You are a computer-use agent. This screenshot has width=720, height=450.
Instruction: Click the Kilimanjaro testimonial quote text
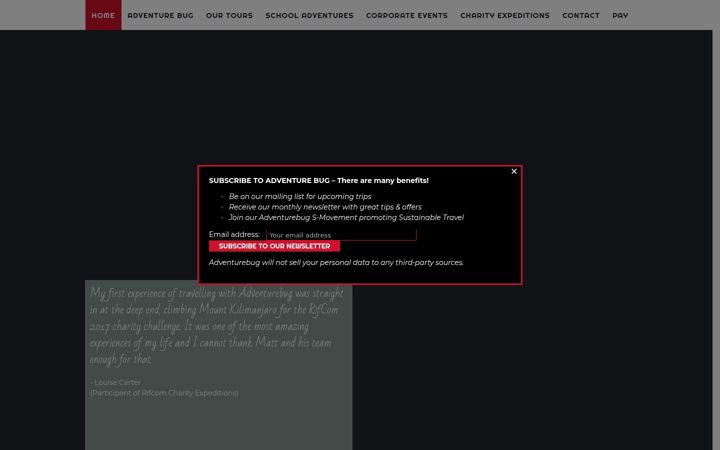(x=216, y=326)
